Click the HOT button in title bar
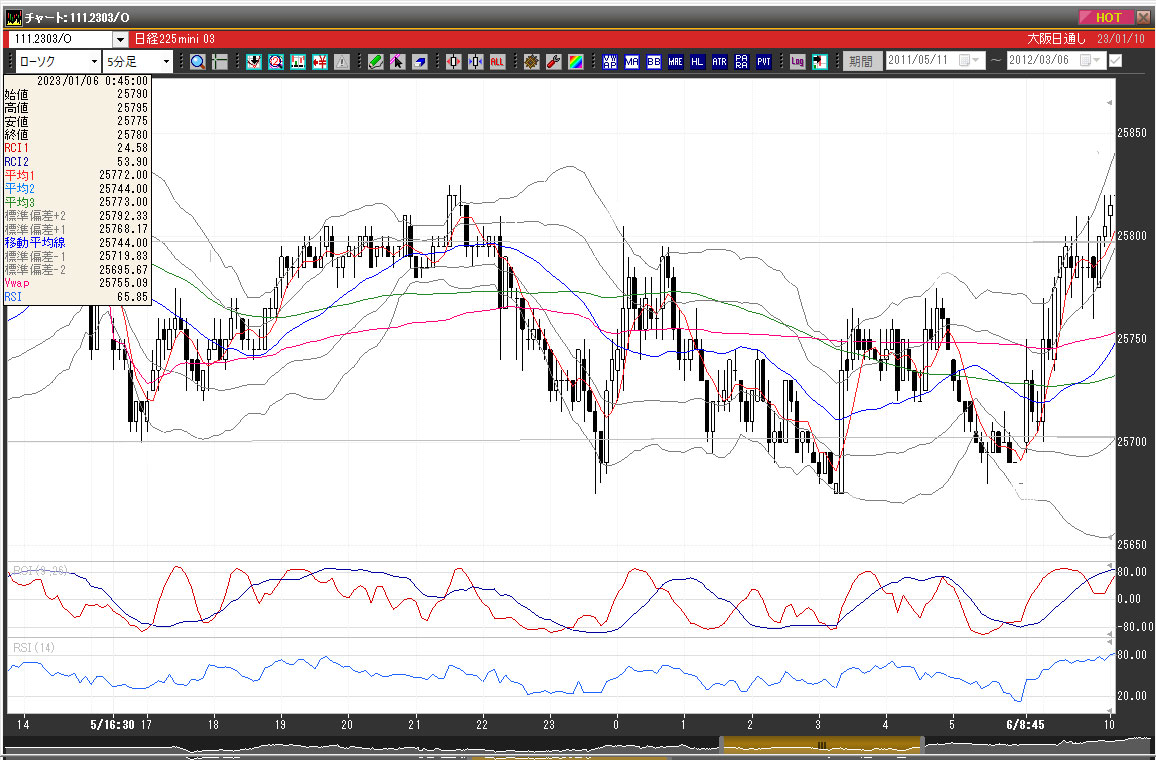1156x760 pixels. pyautogui.click(x=1106, y=17)
